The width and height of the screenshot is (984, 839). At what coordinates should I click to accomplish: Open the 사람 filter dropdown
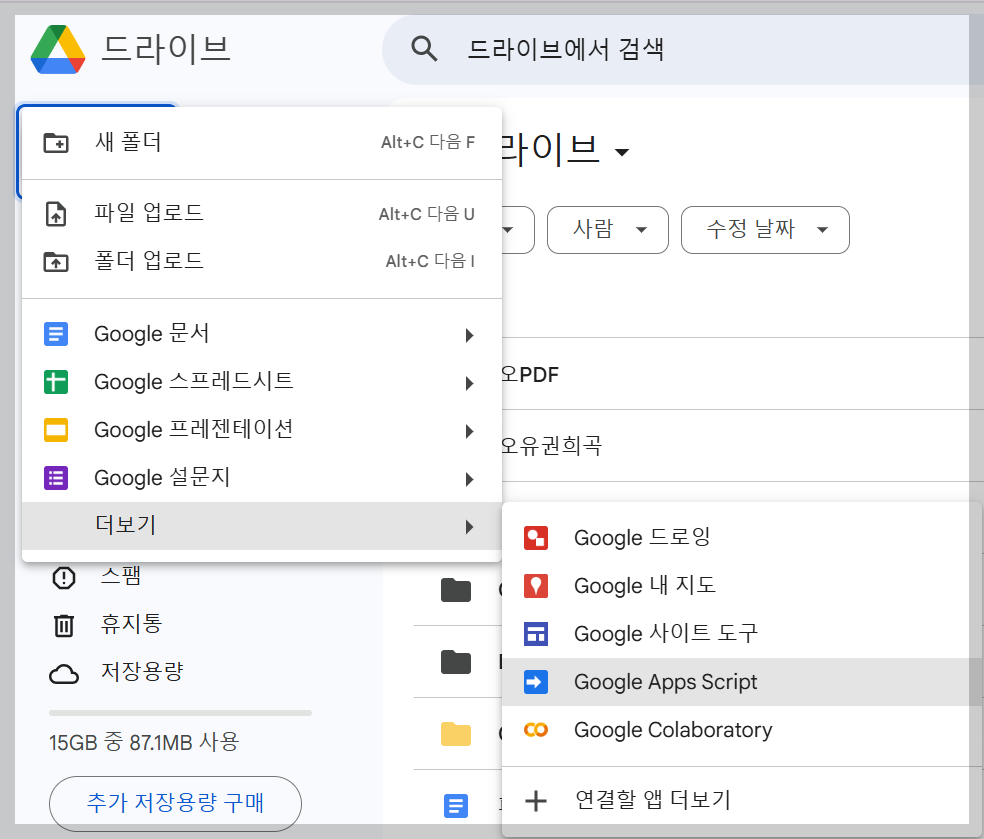[607, 230]
